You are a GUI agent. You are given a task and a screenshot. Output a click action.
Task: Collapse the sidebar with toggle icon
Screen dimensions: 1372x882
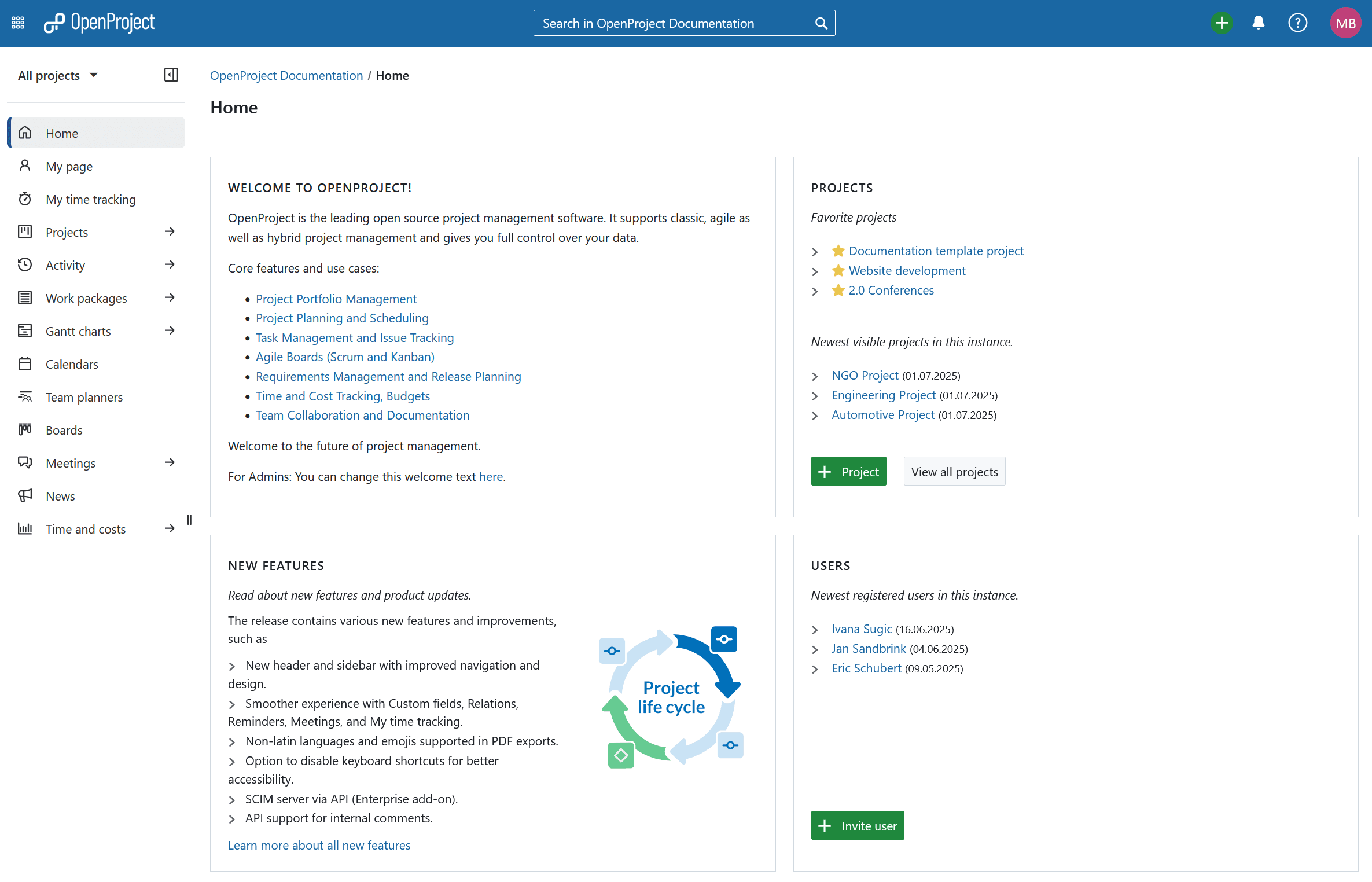click(x=171, y=75)
